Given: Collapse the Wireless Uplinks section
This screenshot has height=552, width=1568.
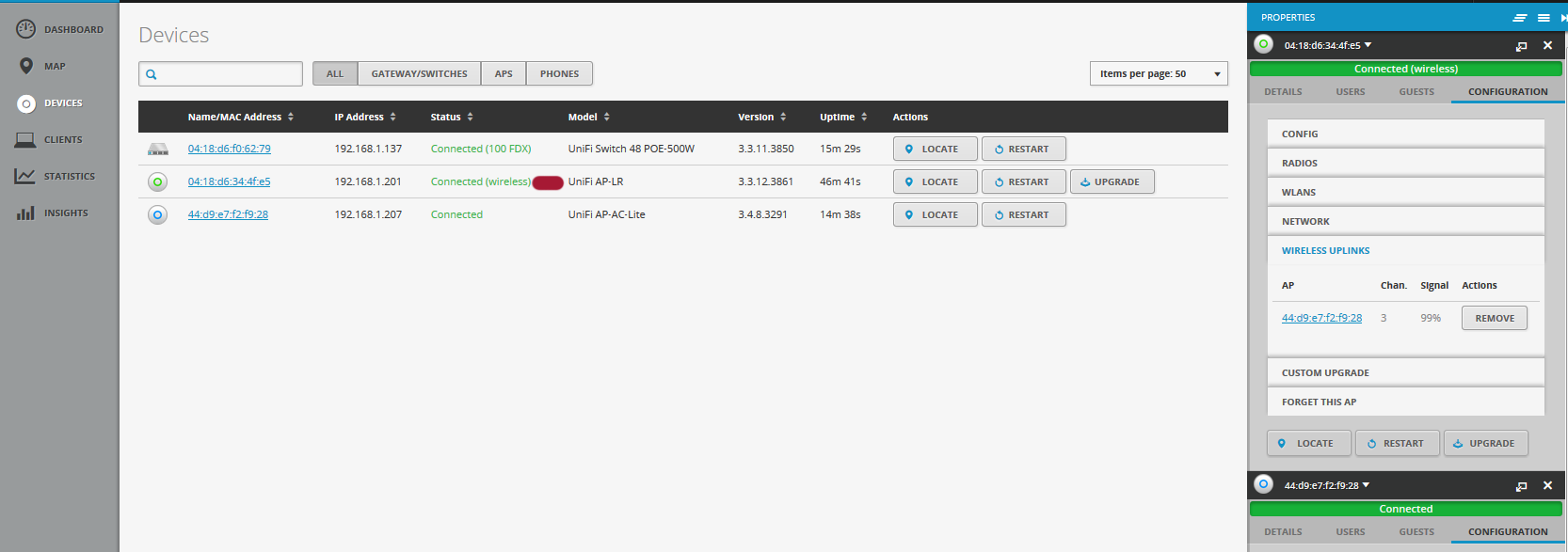Looking at the screenshot, I should coord(1406,250).
